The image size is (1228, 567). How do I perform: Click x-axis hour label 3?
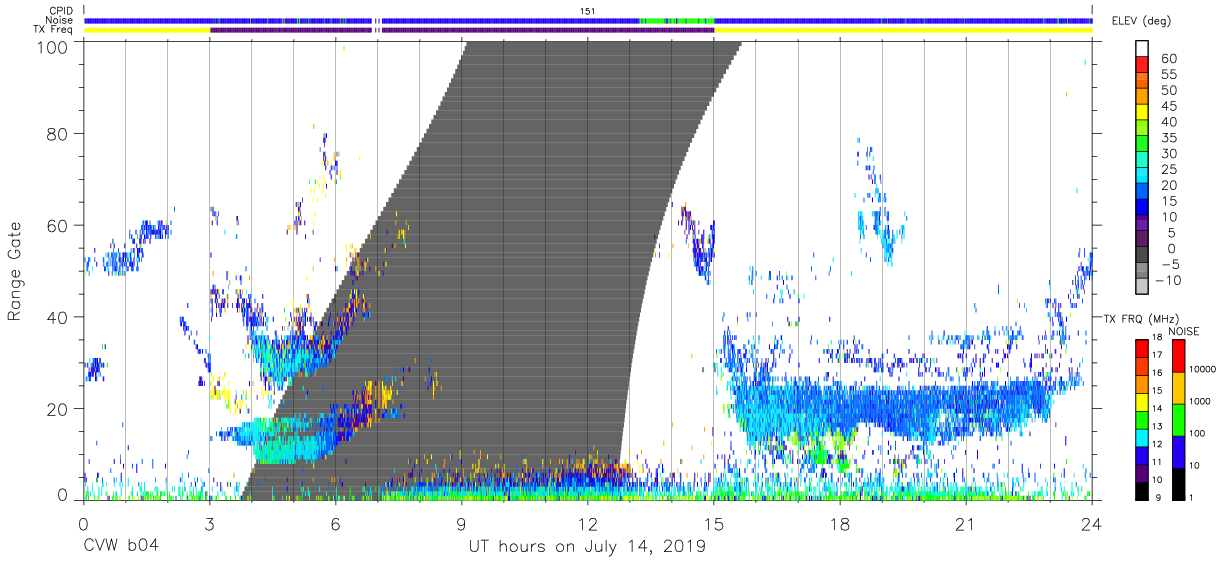coord(209,524)
